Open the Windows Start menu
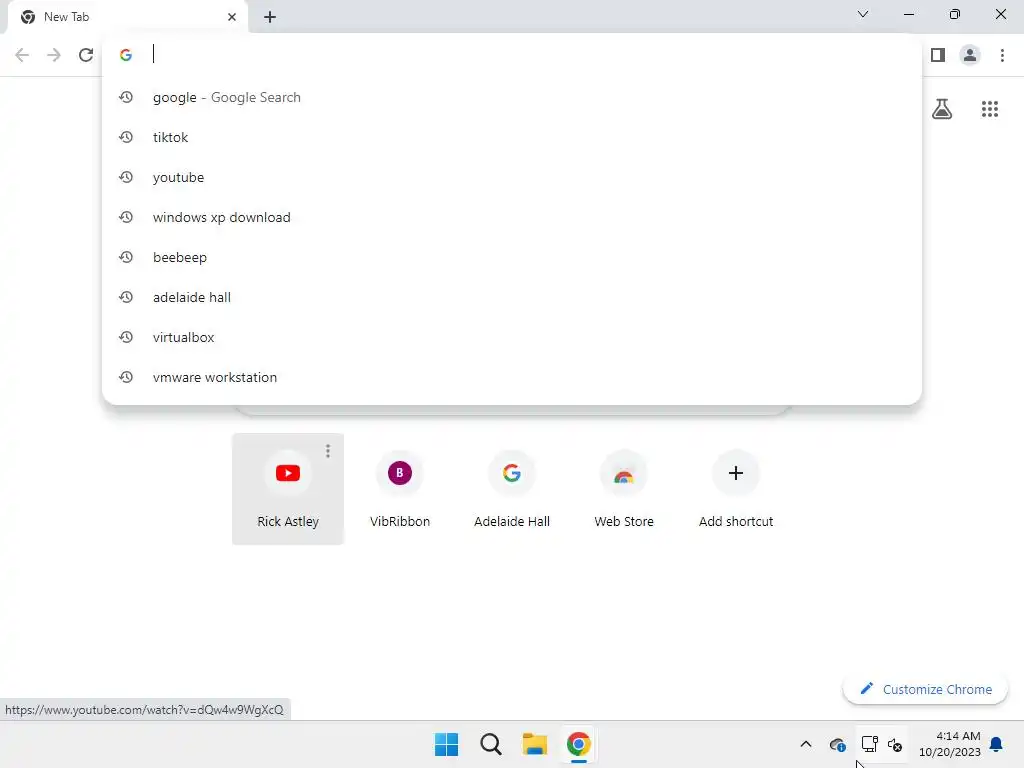Viewport: 1024px width, 768px height. point(447,744)
